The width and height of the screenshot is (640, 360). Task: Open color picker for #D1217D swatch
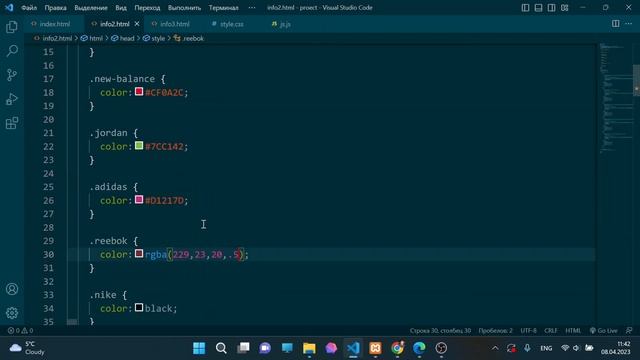pyautogui.click(x=139, y=200)
